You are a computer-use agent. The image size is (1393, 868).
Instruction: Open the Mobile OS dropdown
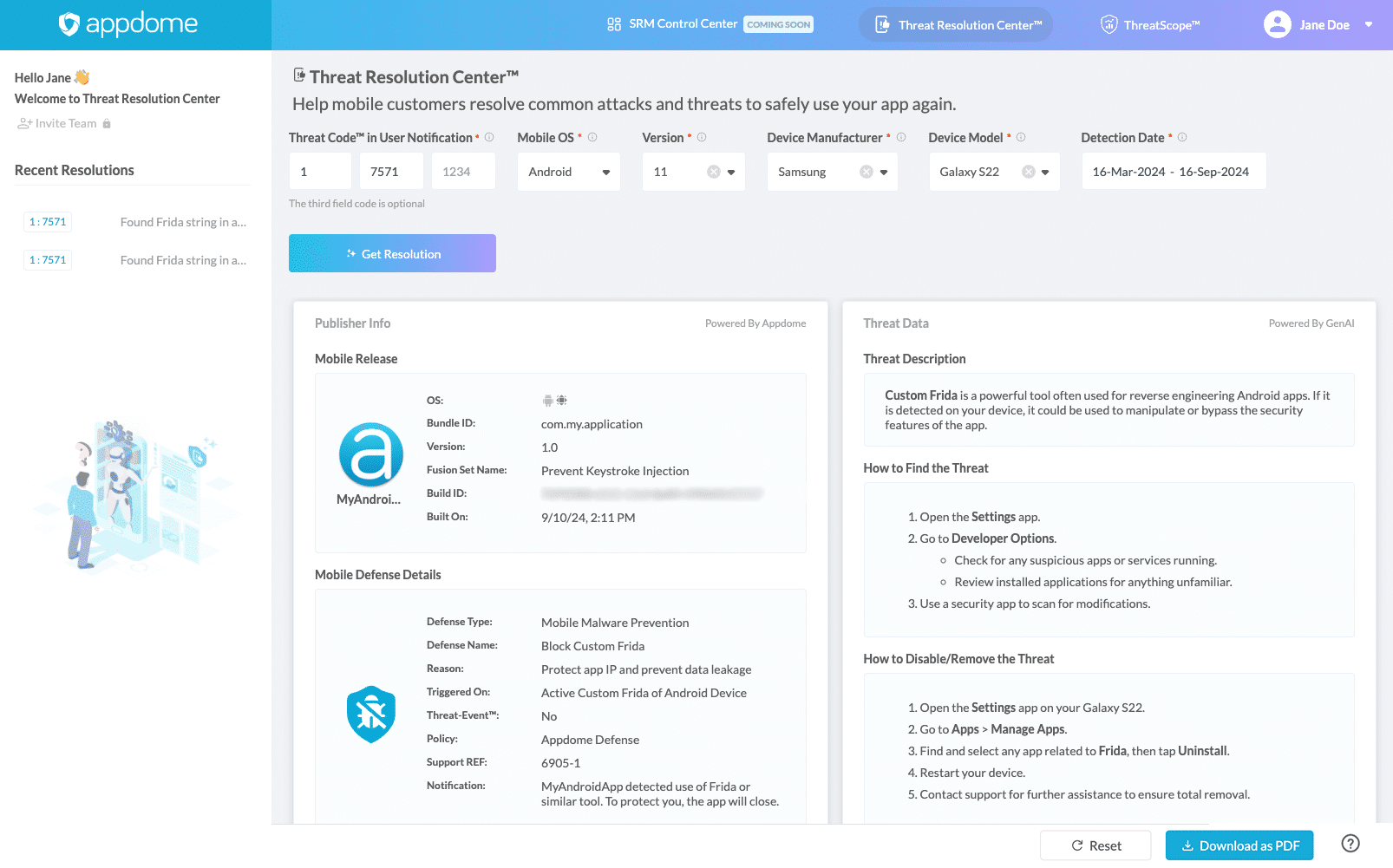coord(606,172)
